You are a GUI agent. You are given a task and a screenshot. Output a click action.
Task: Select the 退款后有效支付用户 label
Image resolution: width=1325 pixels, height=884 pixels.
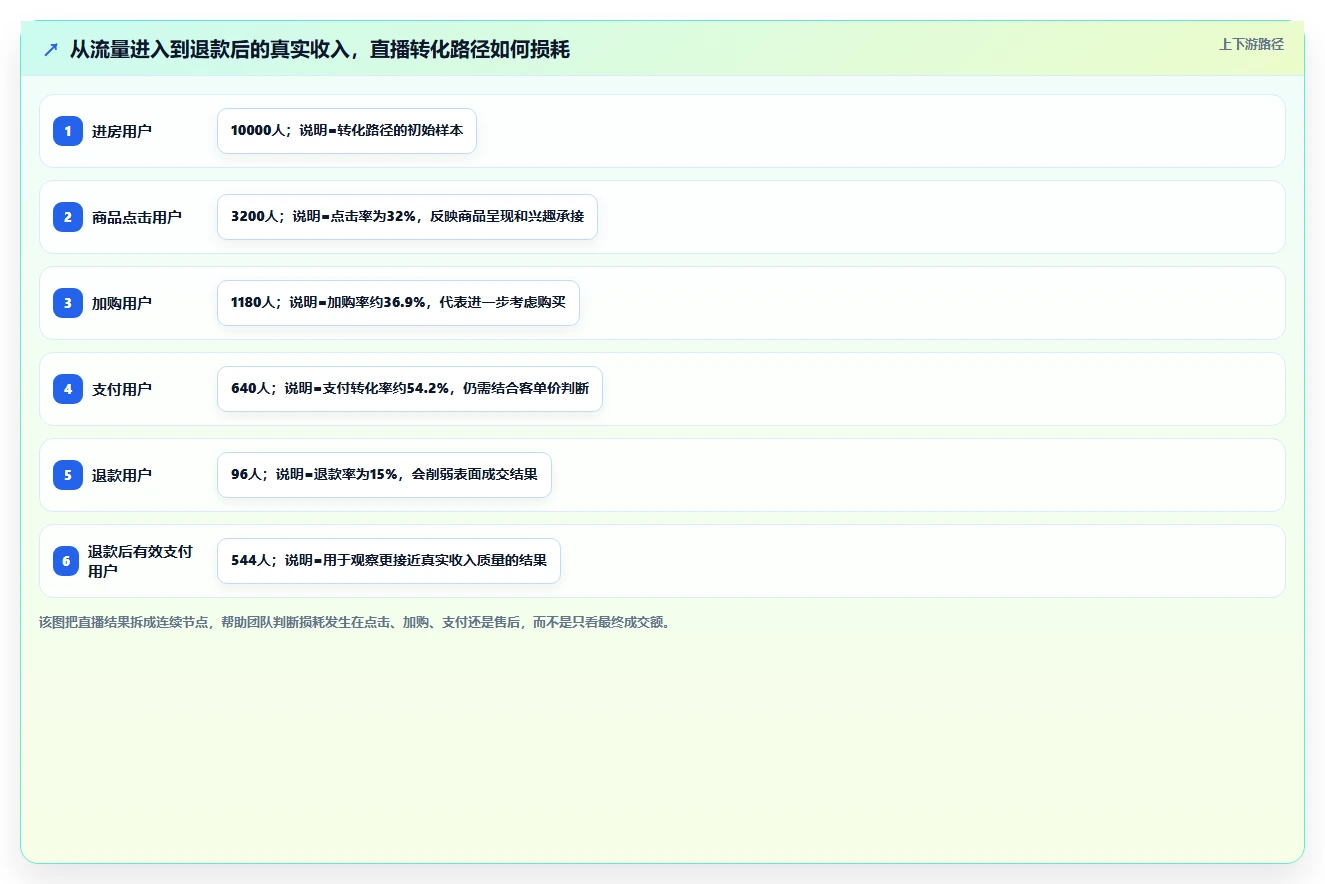pos(140,561)
